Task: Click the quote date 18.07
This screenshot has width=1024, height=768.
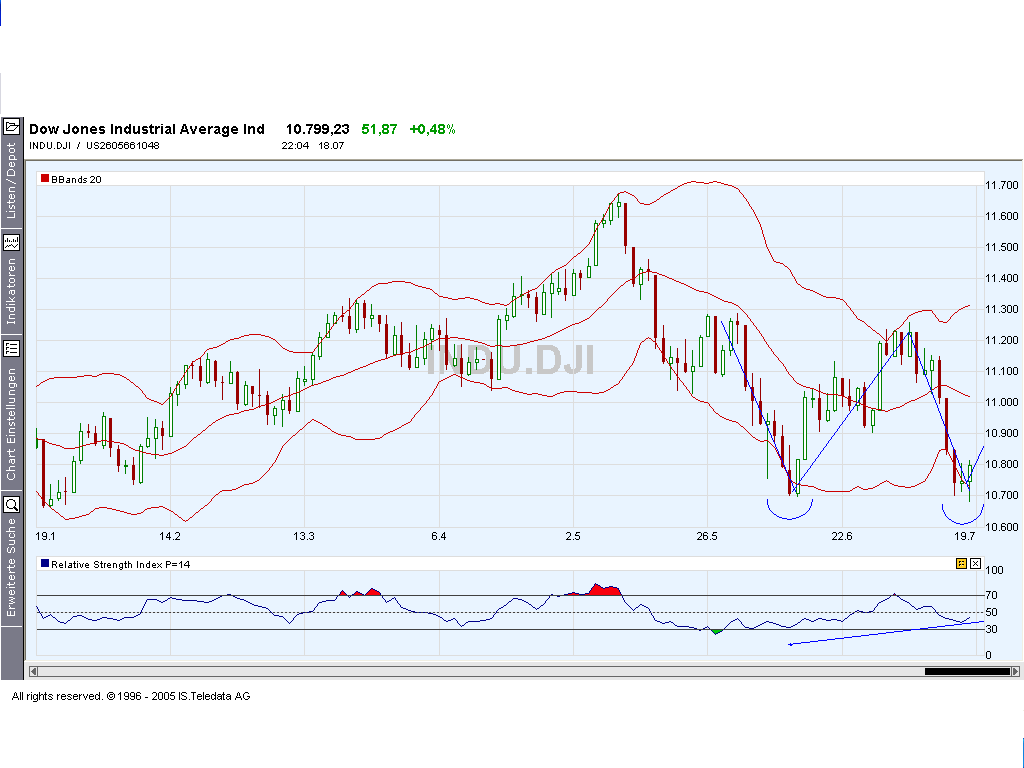Action: (x=331, y=146)
